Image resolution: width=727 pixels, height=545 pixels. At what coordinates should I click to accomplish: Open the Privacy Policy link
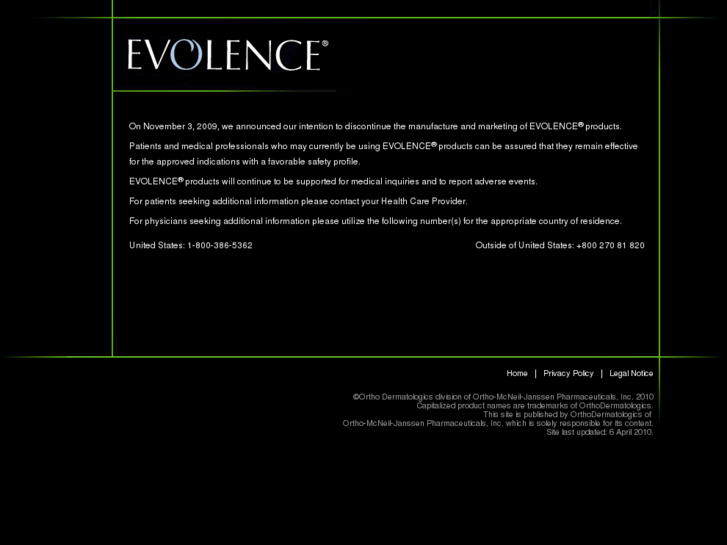click(568, 373)
